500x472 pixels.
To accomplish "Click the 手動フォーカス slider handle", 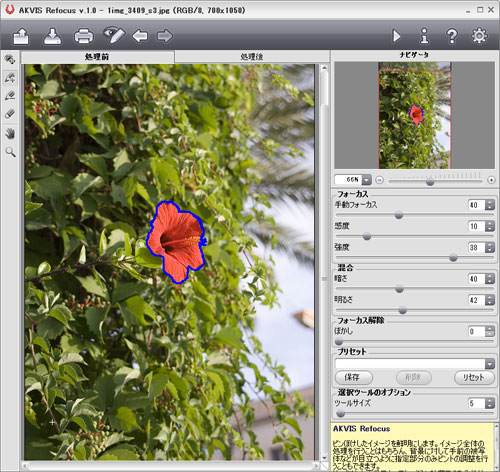I will pyautogui.click(x=399, y=215).
